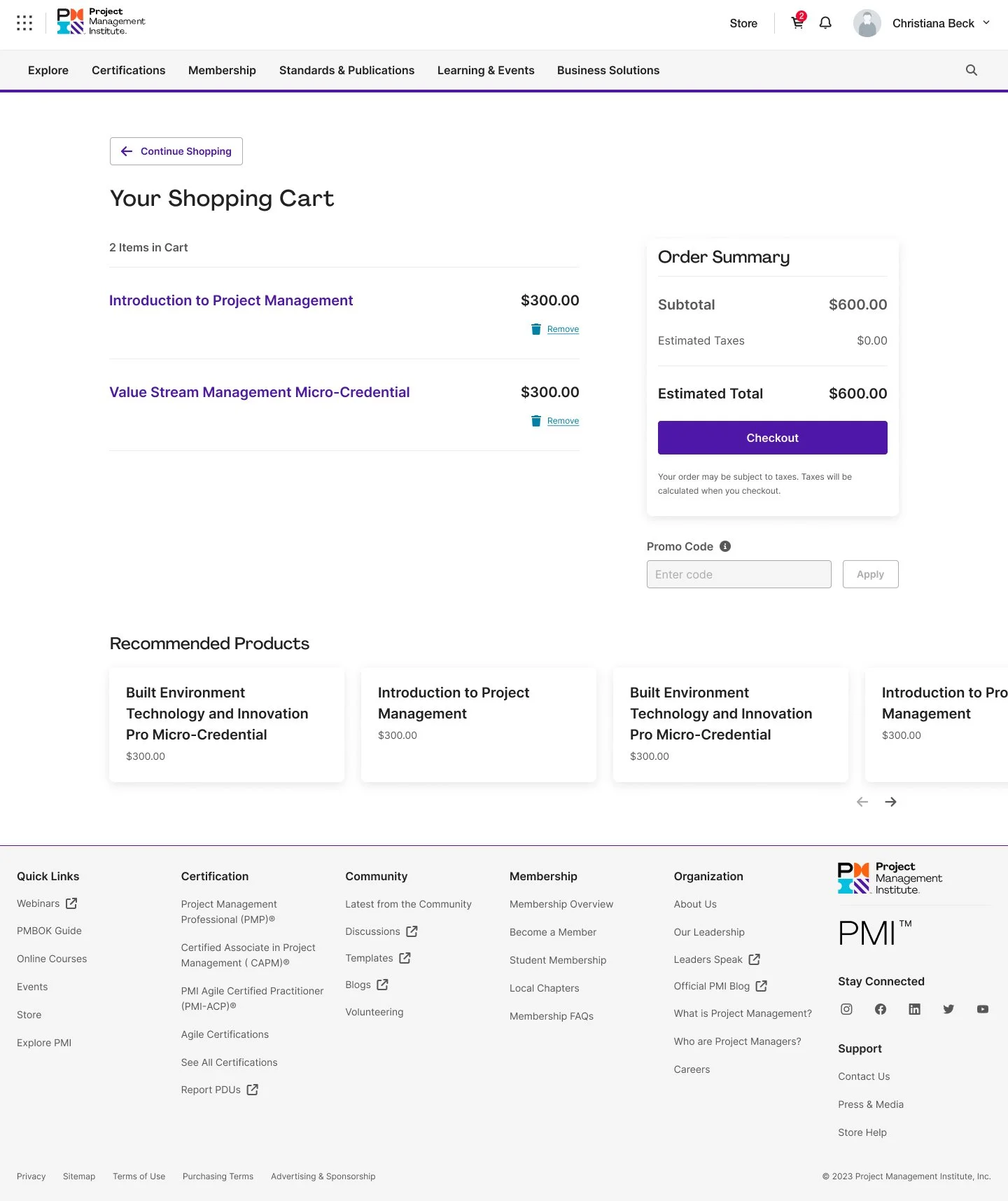Click the PMI logo in the header
Screen dimensions: 1008x1201
(x=101, y=22)
